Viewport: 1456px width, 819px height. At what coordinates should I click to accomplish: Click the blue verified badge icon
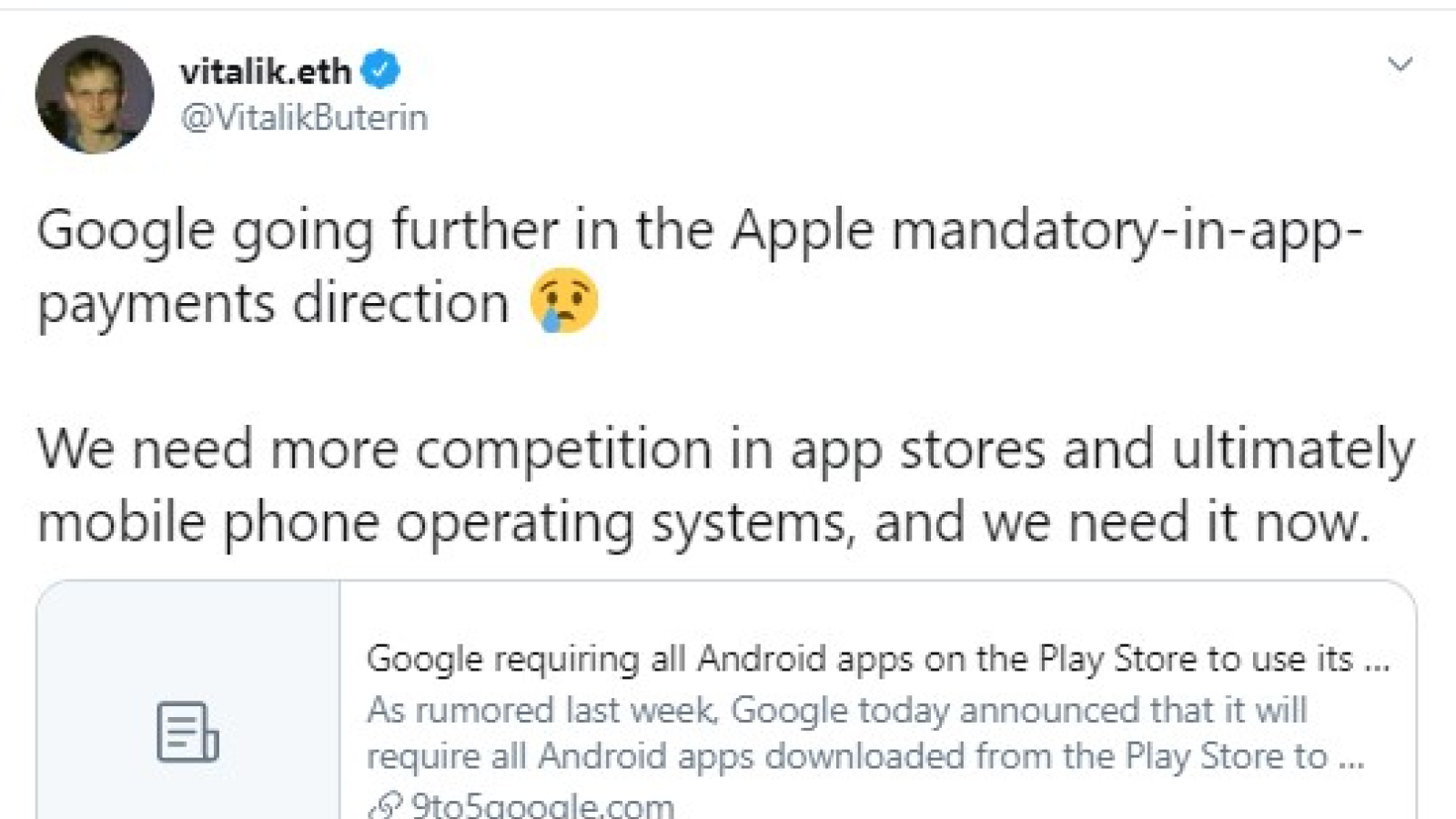click(380, 70)
